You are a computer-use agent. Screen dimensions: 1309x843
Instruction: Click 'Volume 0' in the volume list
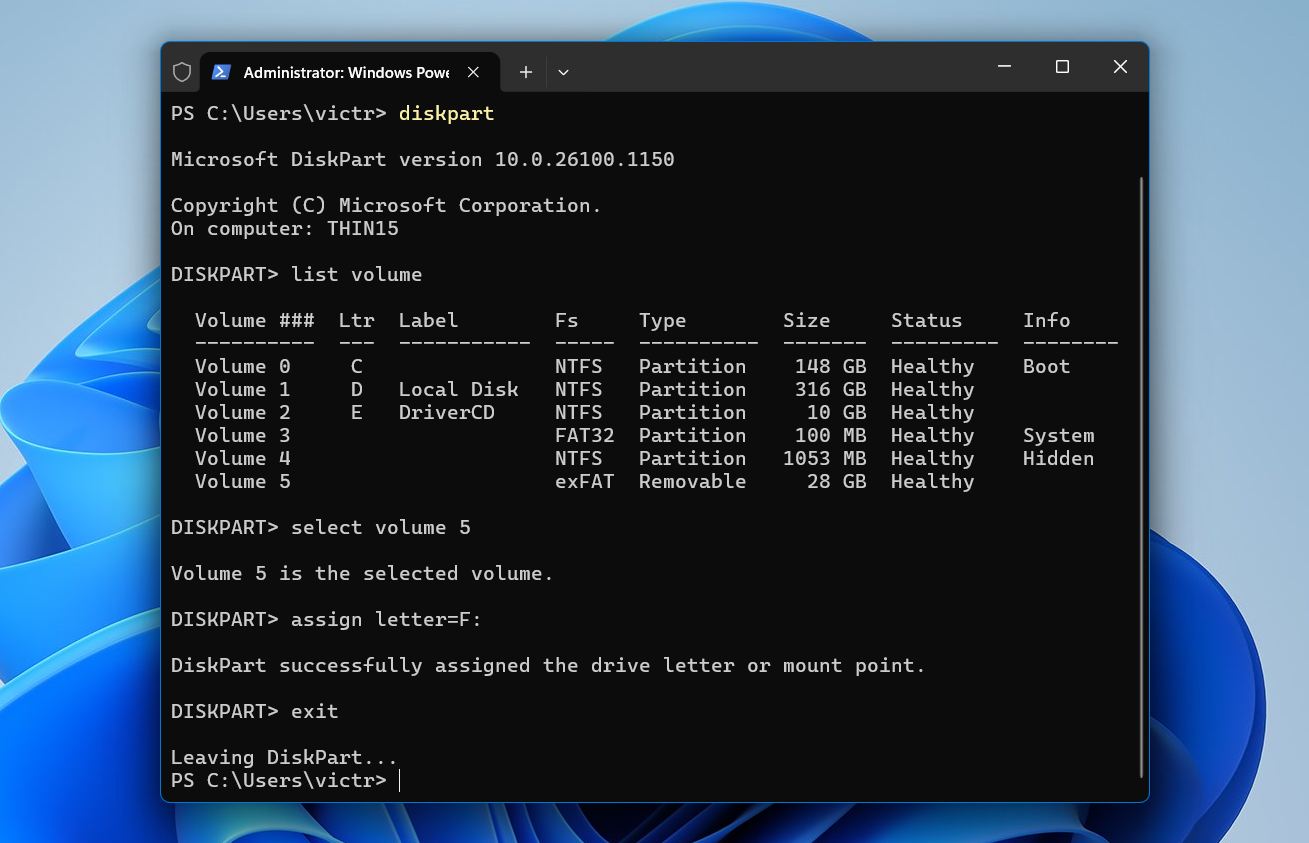pyautogui.click(x=243, y=366)
